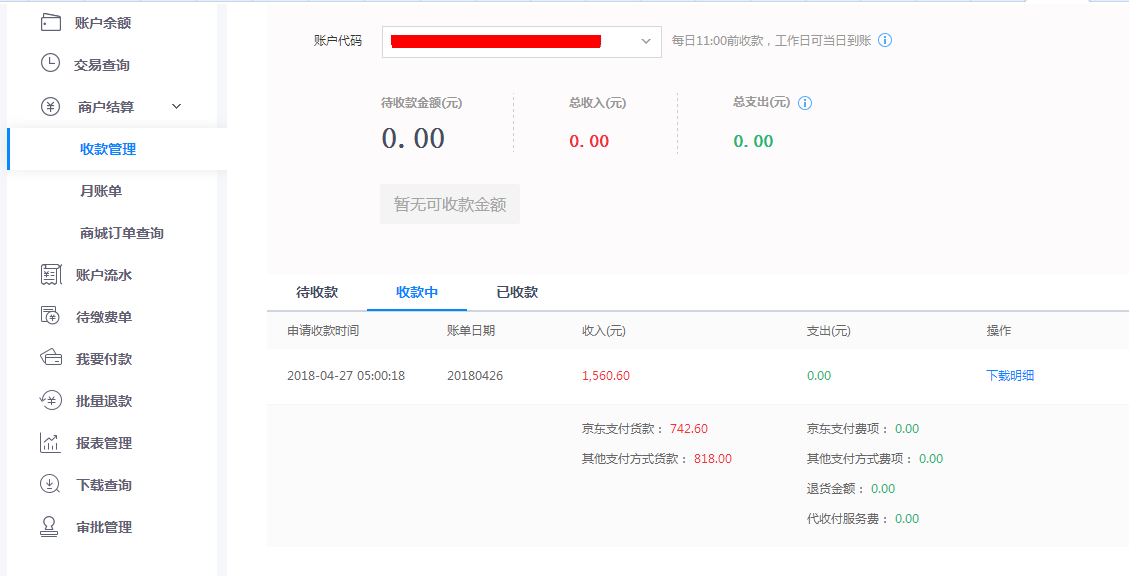Switch to the 已收款 tab
The width and height of the screenshot is (1129, 576).
(x=517, y=292)
